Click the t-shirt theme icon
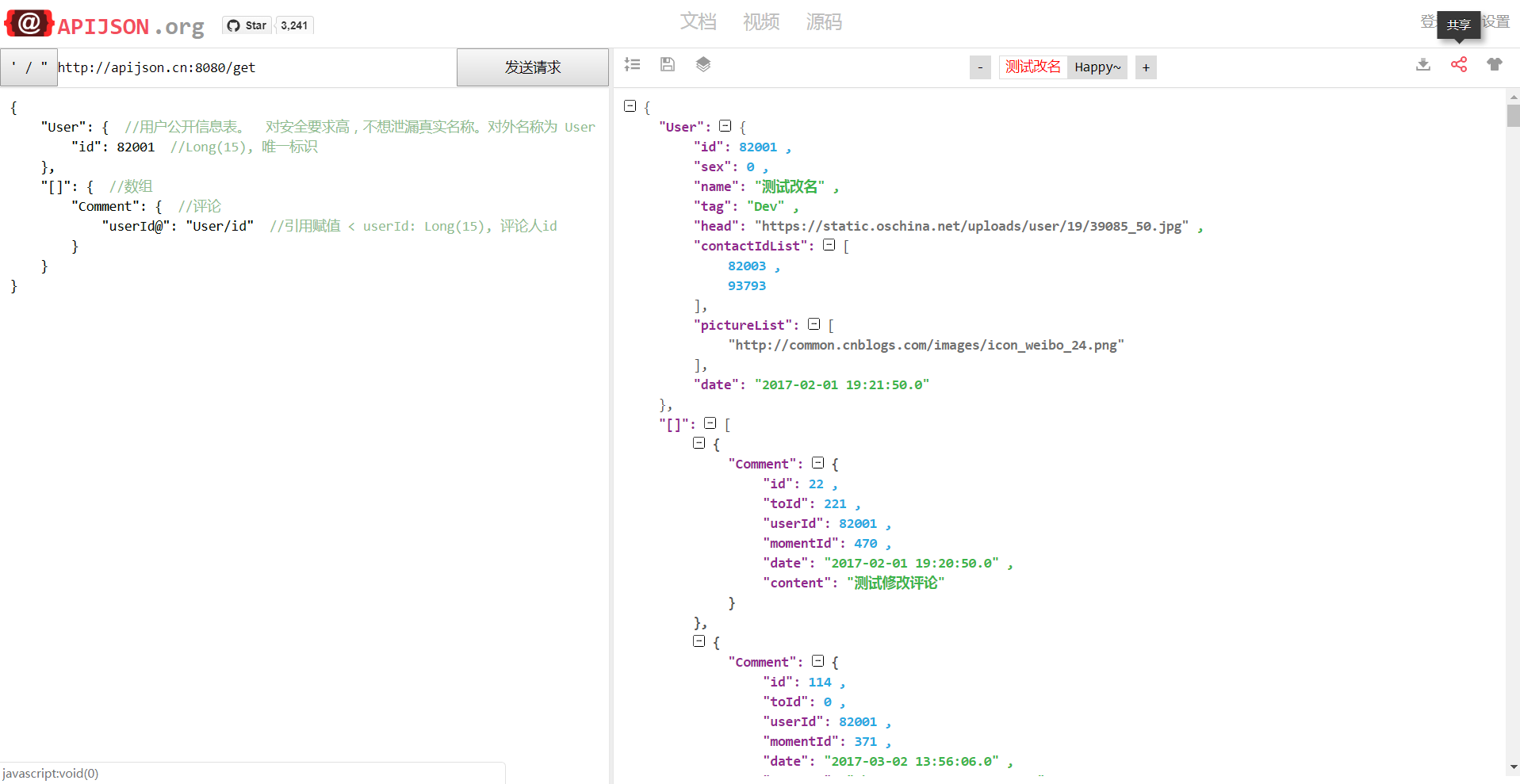This screenshot has width=1520, height=784. point(1495,64)
